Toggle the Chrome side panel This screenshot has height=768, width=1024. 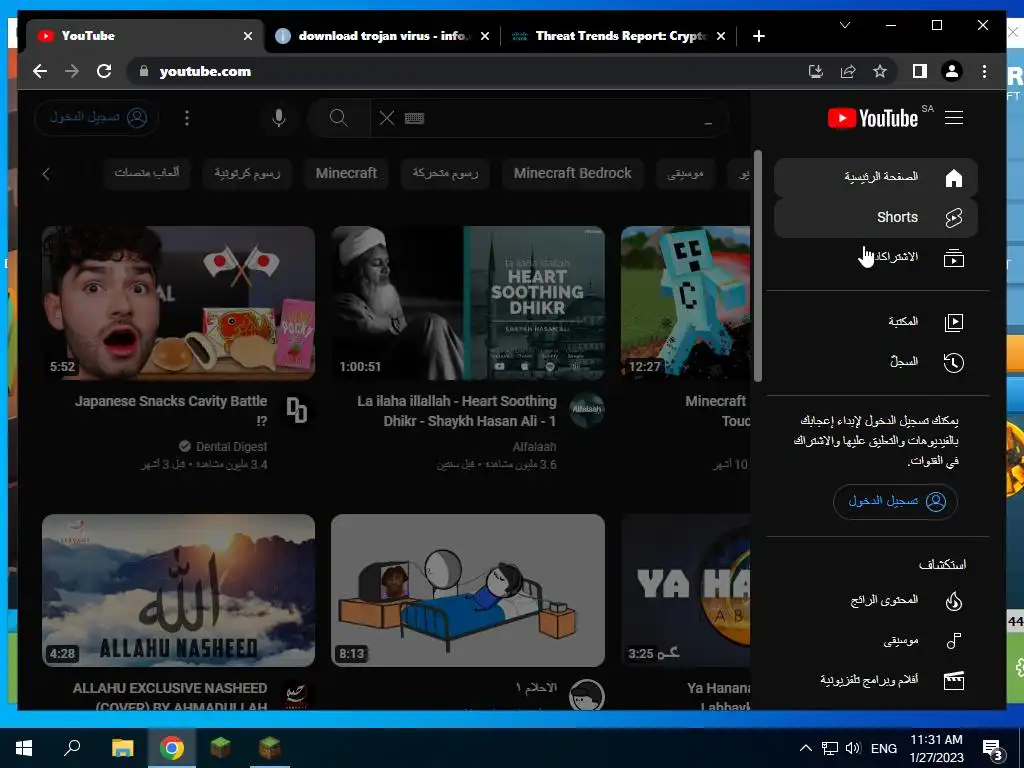pos(920,71)
